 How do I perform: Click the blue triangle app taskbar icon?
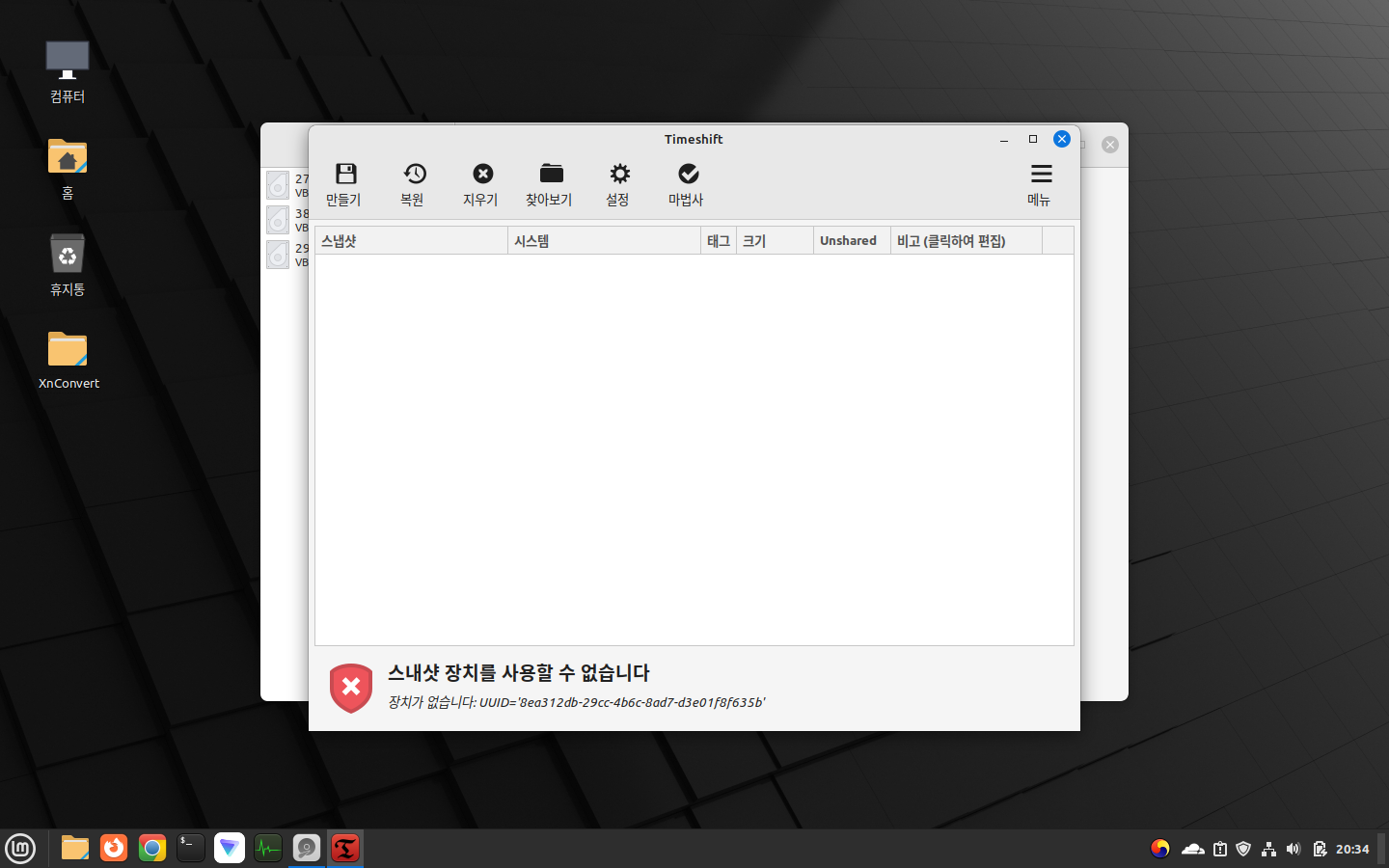pos(230,849)
